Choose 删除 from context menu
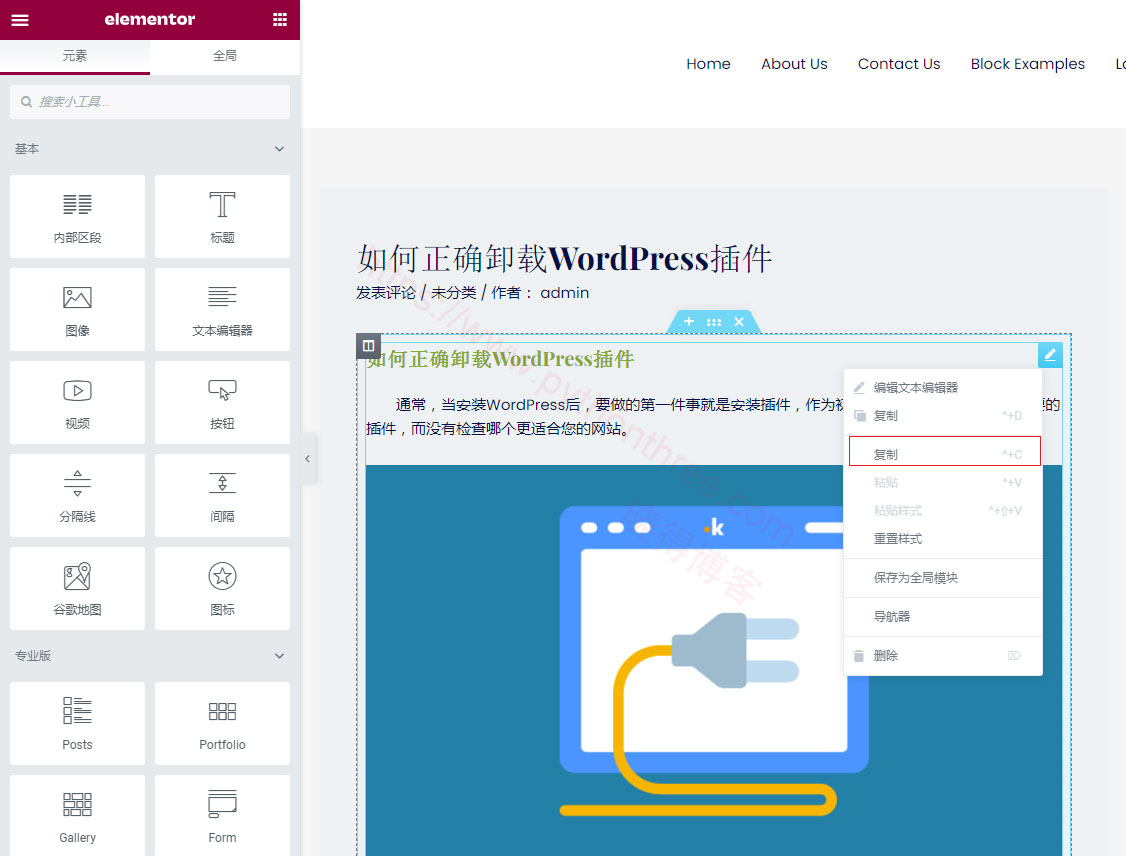1126x856 pixels. tap(943, 656)
